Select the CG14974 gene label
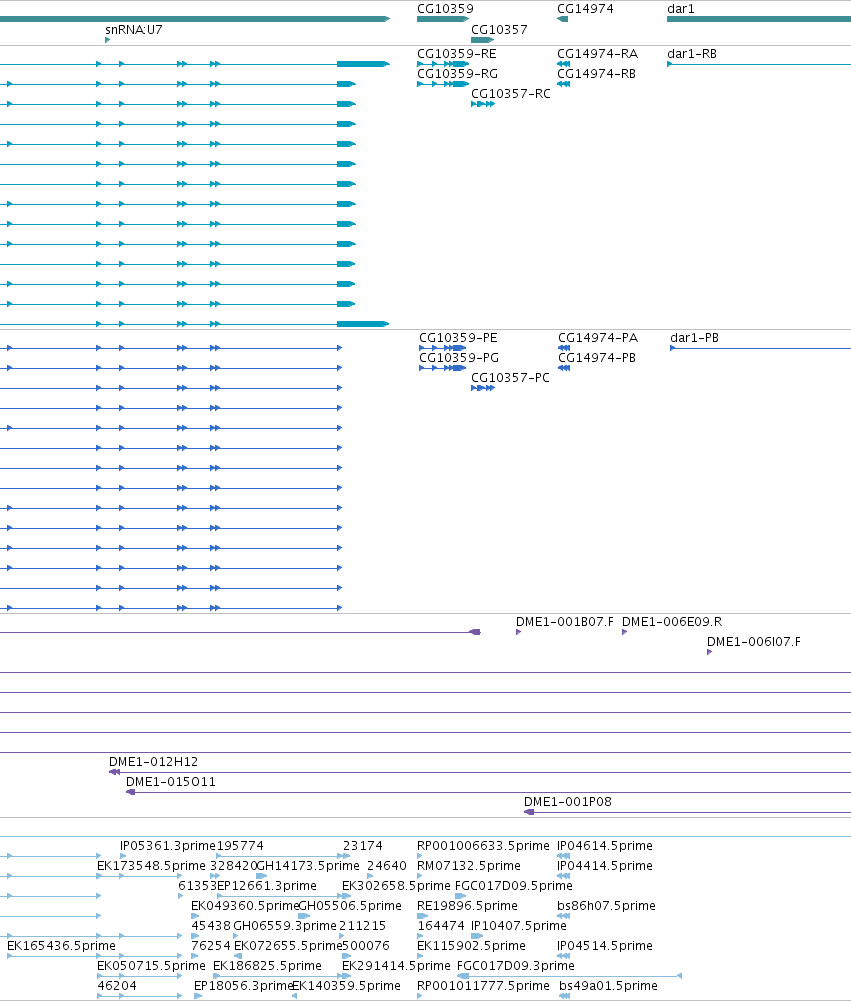 (585, 9)
